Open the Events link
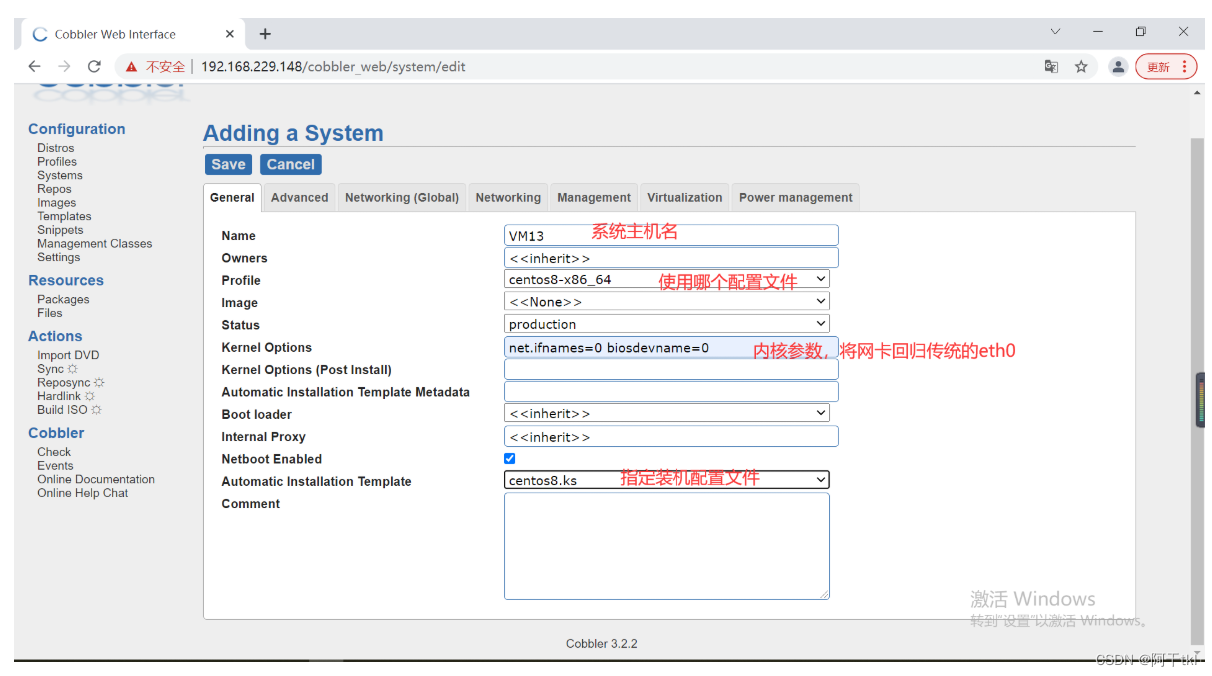Viewport: 1212px width, 676px height. [55, 466]
